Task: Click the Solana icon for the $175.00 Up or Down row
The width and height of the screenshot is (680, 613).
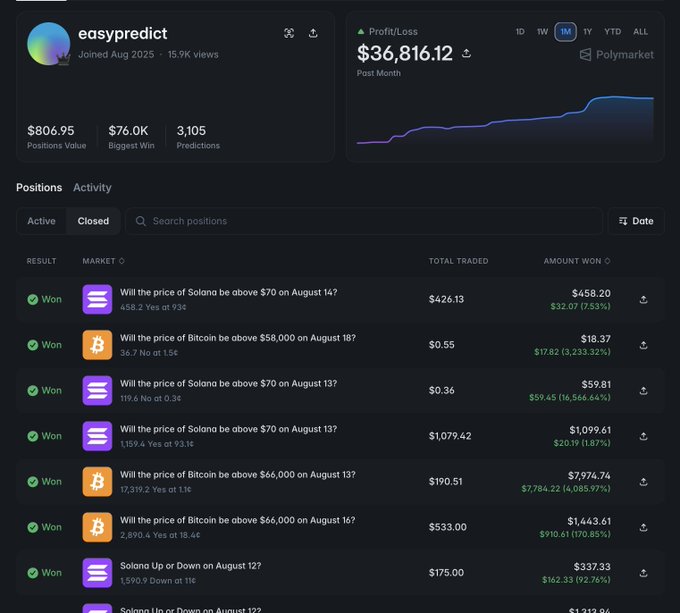Action: [97, 572]
